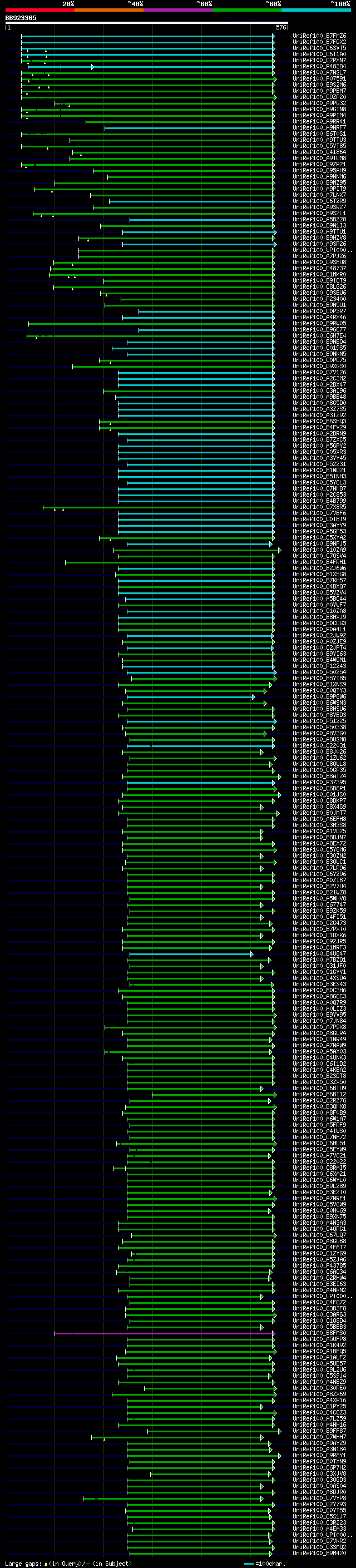The height and width of the screenshot is (1568, 356).
Task: Select the UniRef100_O48737 entry
Action: pos(319,269)
